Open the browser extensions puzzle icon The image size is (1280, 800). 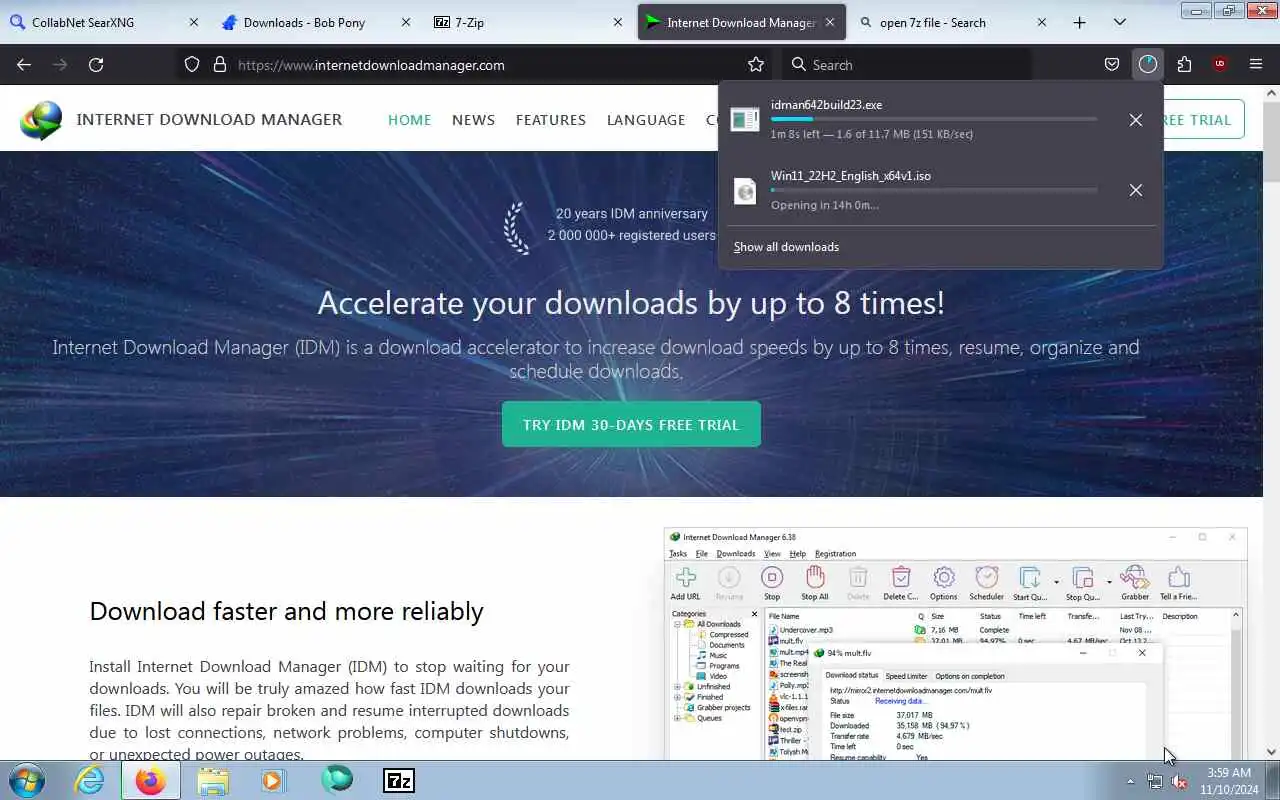click(1184, 64)
